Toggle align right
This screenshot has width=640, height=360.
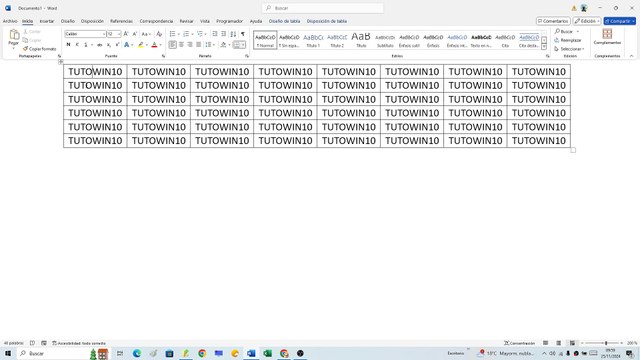coord(190,45)
